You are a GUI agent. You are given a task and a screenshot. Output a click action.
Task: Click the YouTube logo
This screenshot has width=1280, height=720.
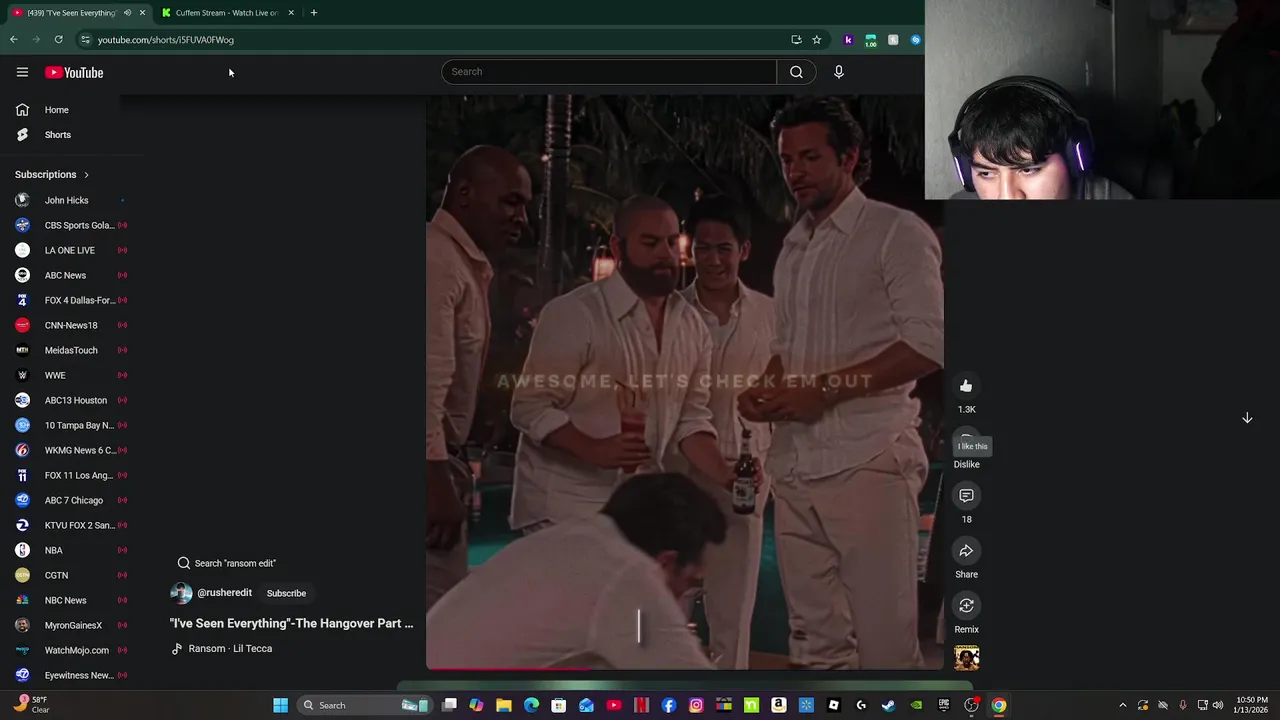pos(74,72)
